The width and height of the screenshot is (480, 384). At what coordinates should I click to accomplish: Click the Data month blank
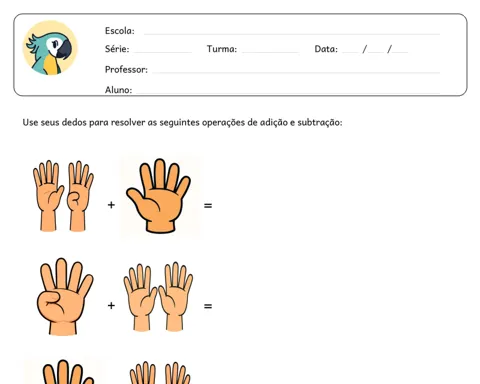(x=376, y=51)
